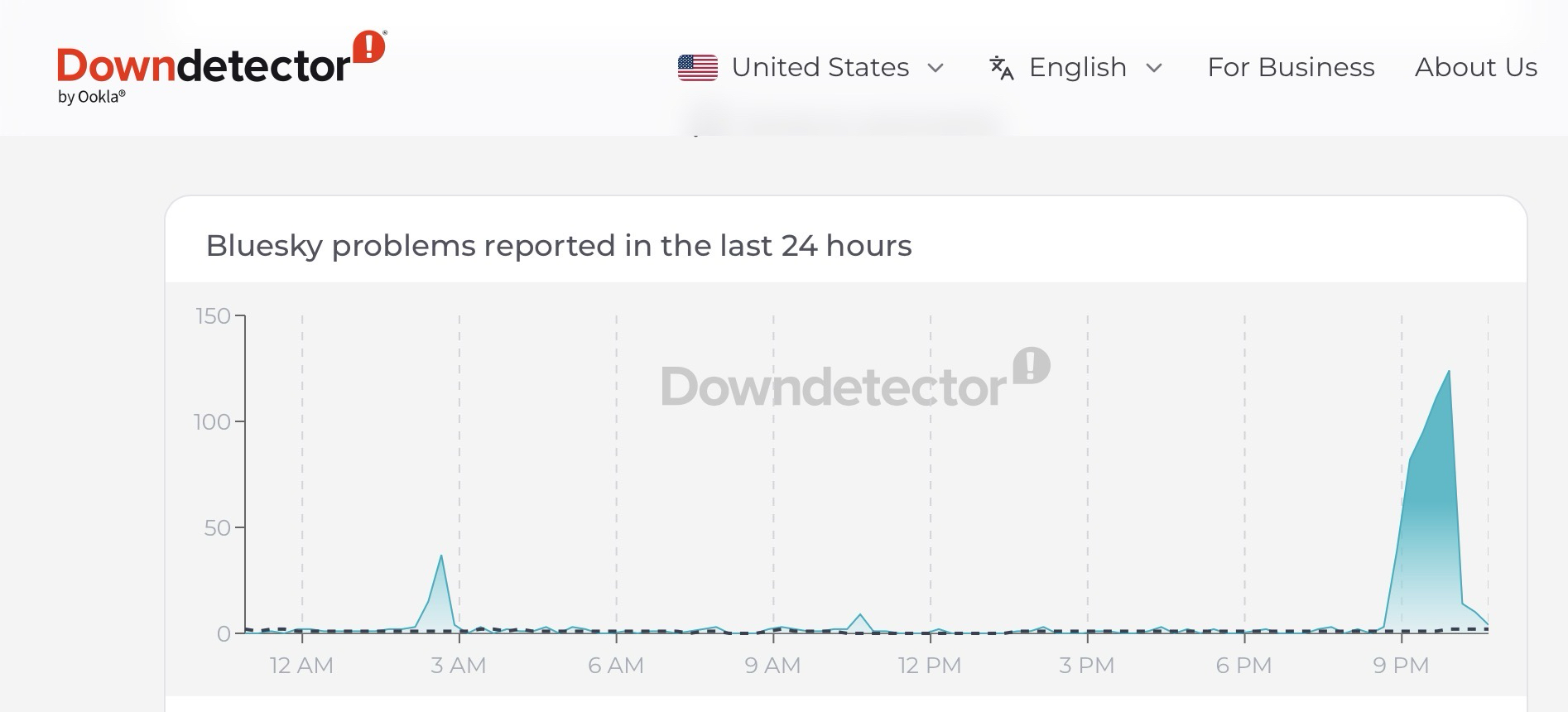Click the 150 y-axis label
This screenshot has width=1568, height=712.
(213, 316)
